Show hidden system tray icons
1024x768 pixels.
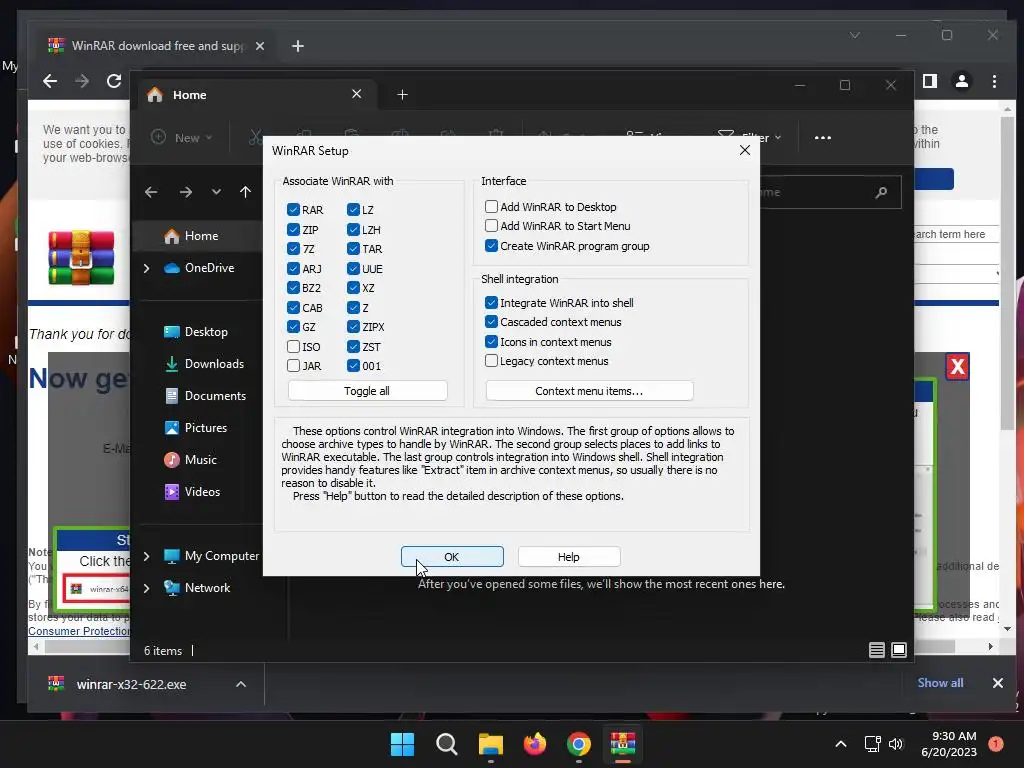coord(841,744)
